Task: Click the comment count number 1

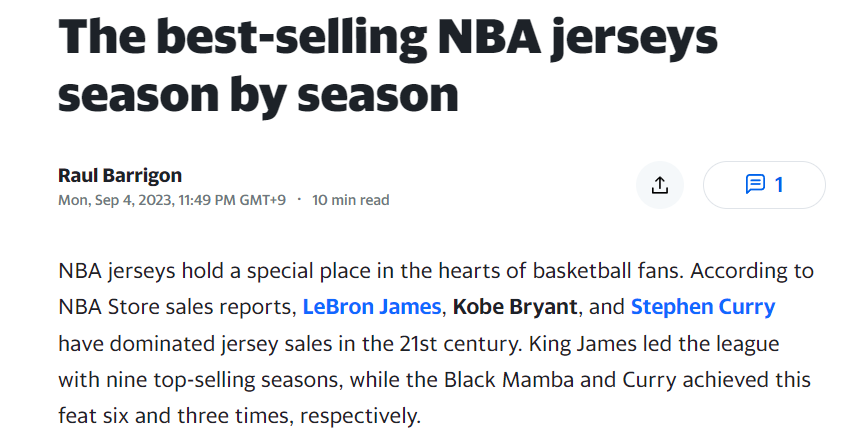Action: 779,185
